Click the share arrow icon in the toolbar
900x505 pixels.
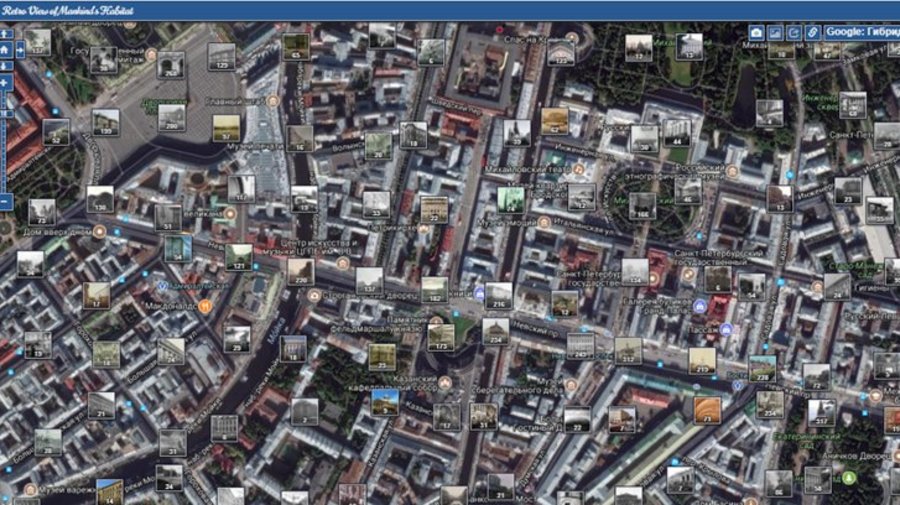pyautogui.click(x=793, y=33)
